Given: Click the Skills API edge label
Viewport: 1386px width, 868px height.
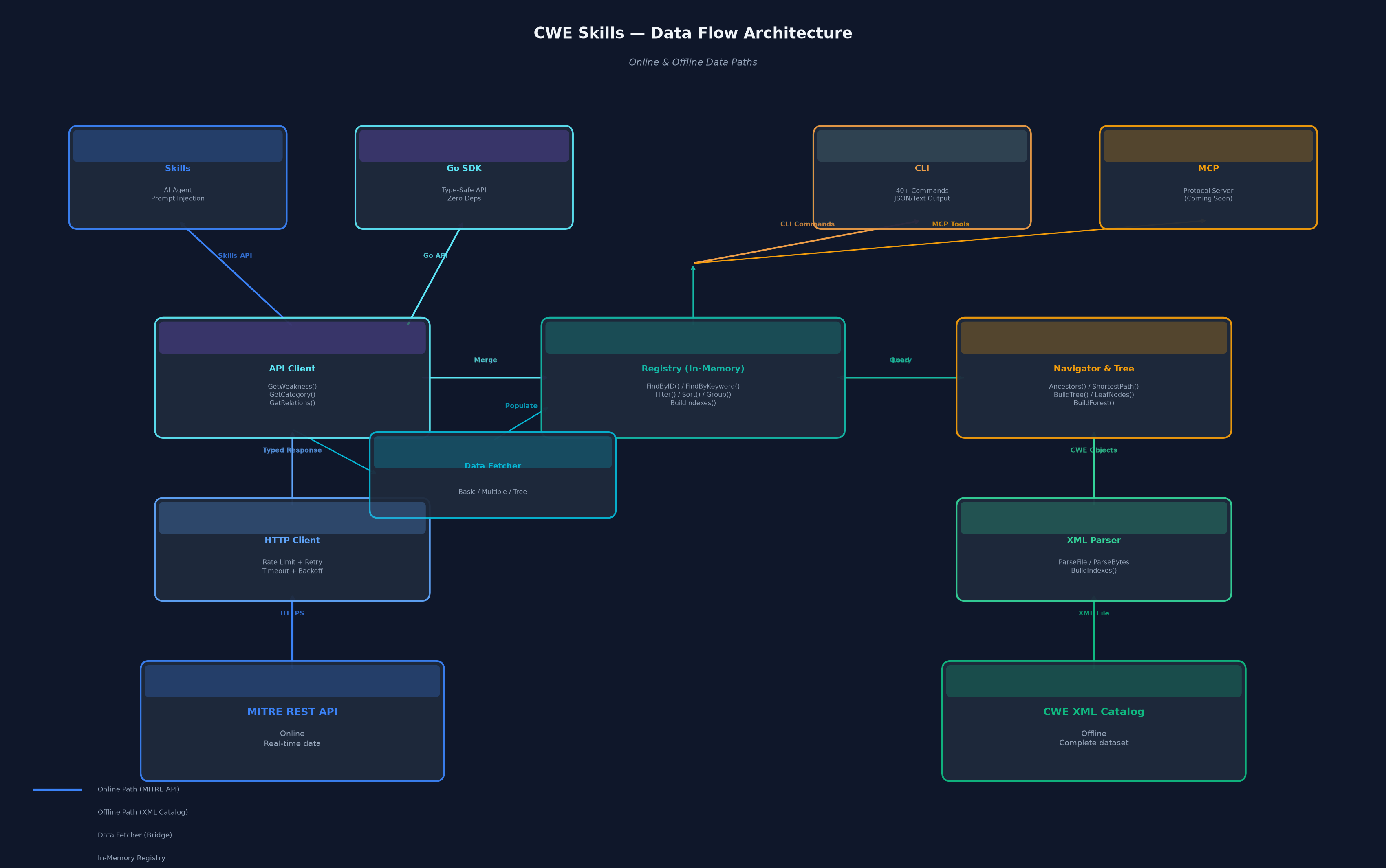Looking at the screenshot, I should click(235, 255).
